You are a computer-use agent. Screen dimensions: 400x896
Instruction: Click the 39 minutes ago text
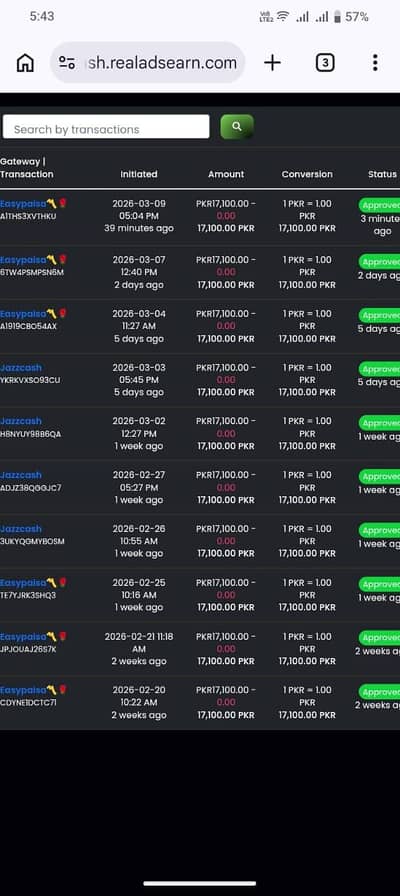(139, 229)
